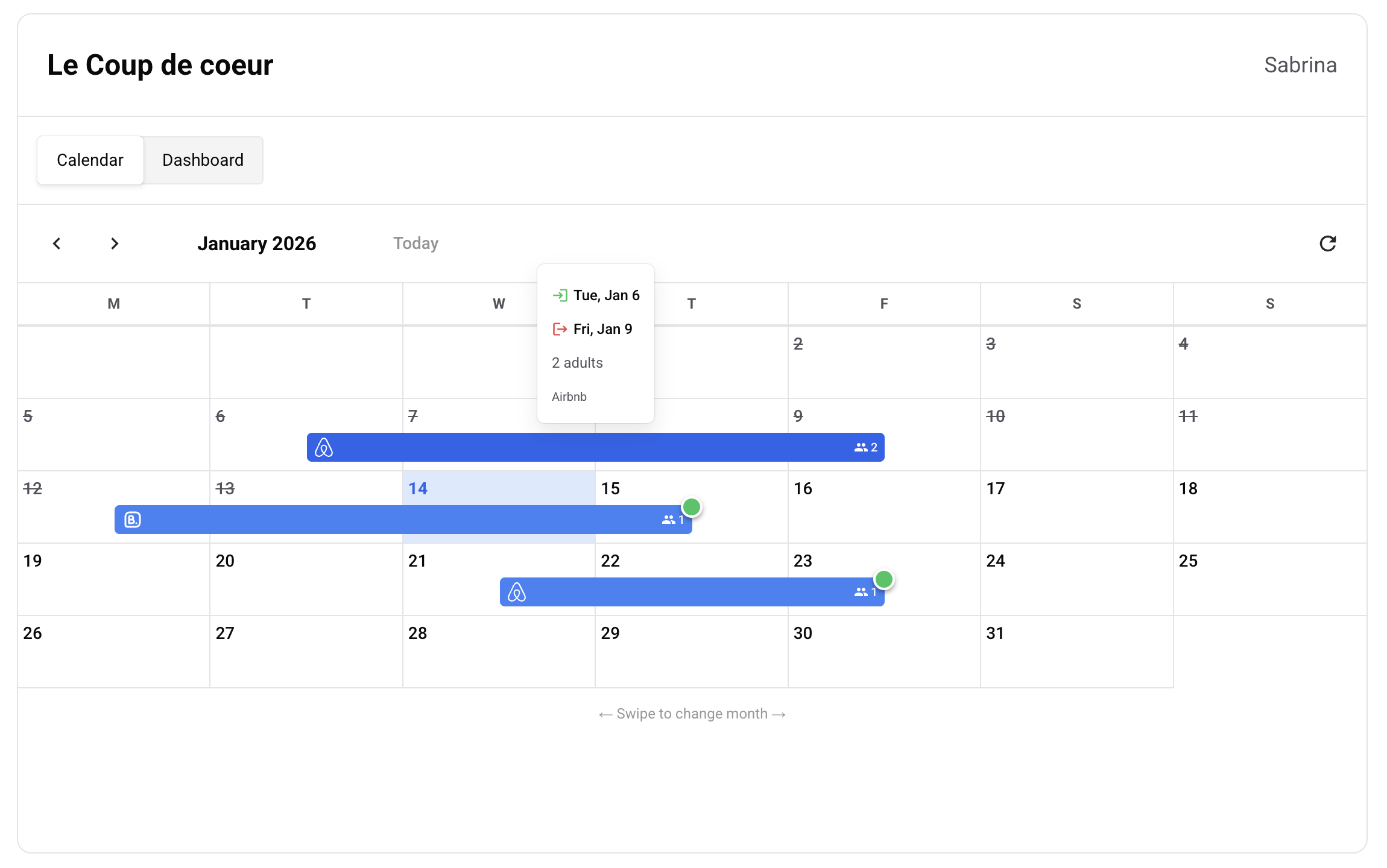Click check-out arrow icon in tooltip
The width and height of the screenshot is (1387, 868).
(x=560, y=329)
